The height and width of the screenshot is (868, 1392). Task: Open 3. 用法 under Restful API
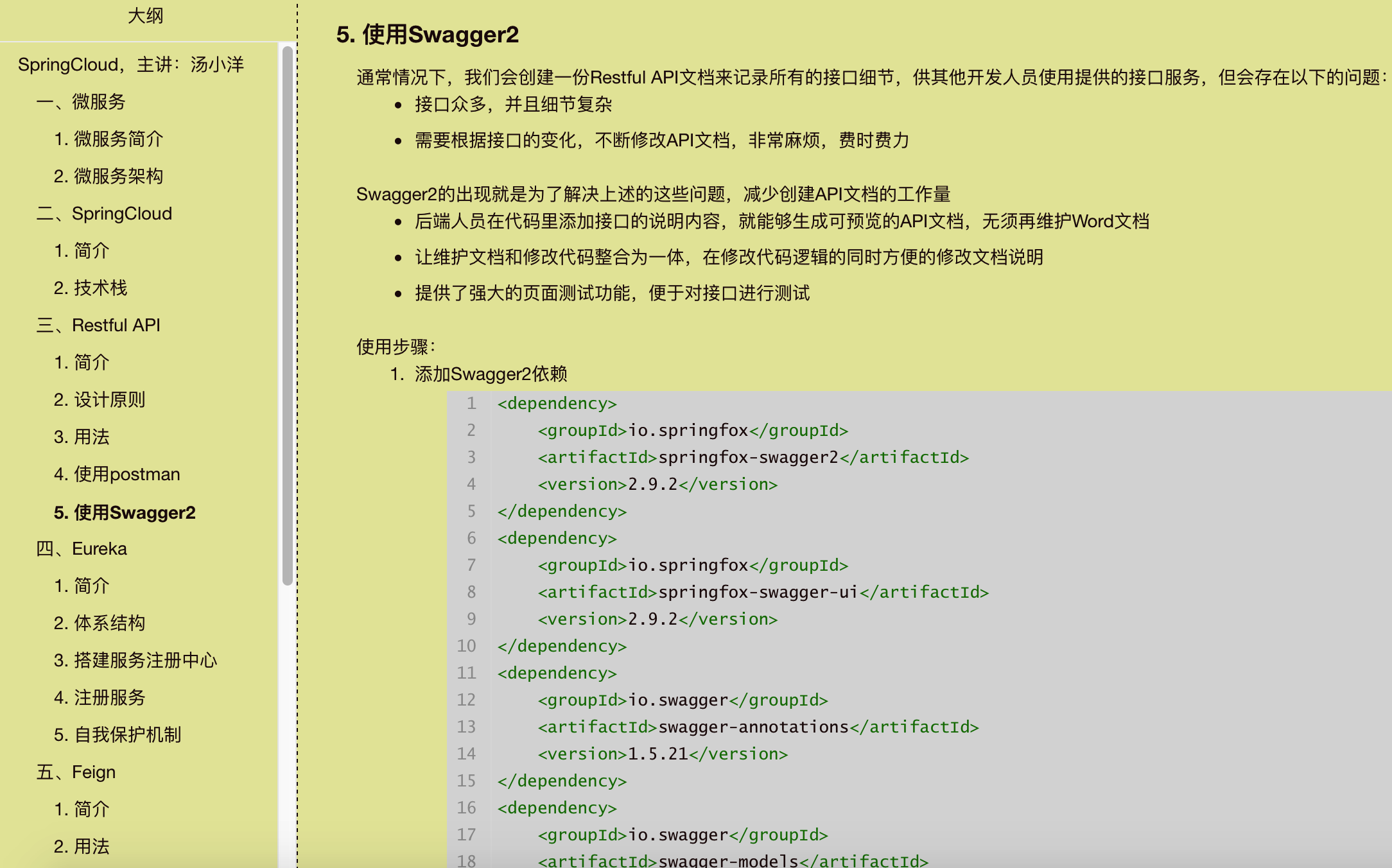point(82,437)
